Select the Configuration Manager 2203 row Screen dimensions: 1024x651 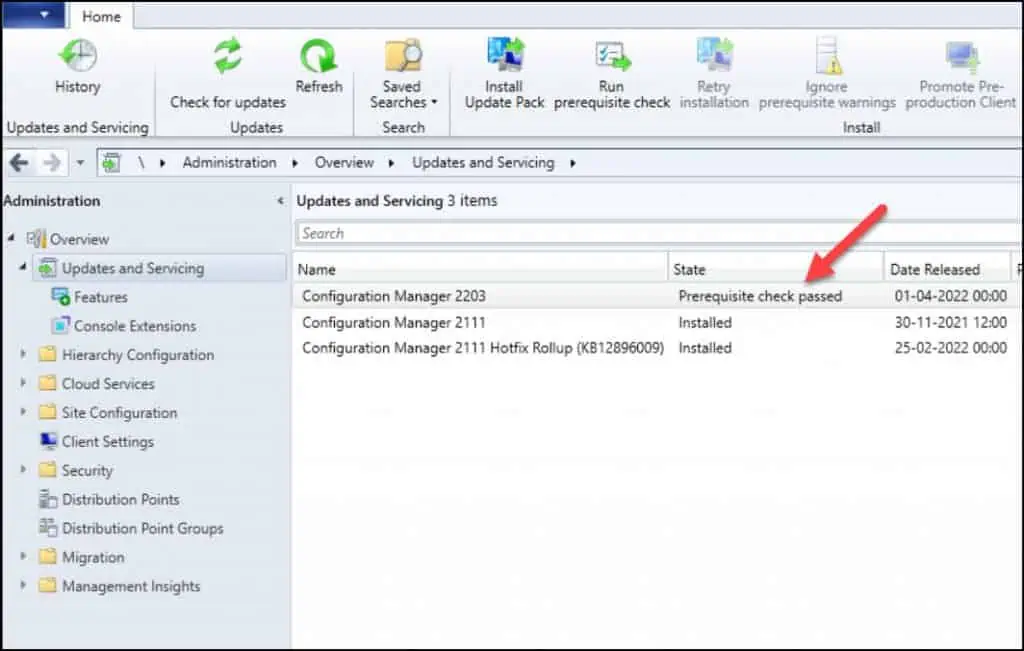tap(658, 296)
